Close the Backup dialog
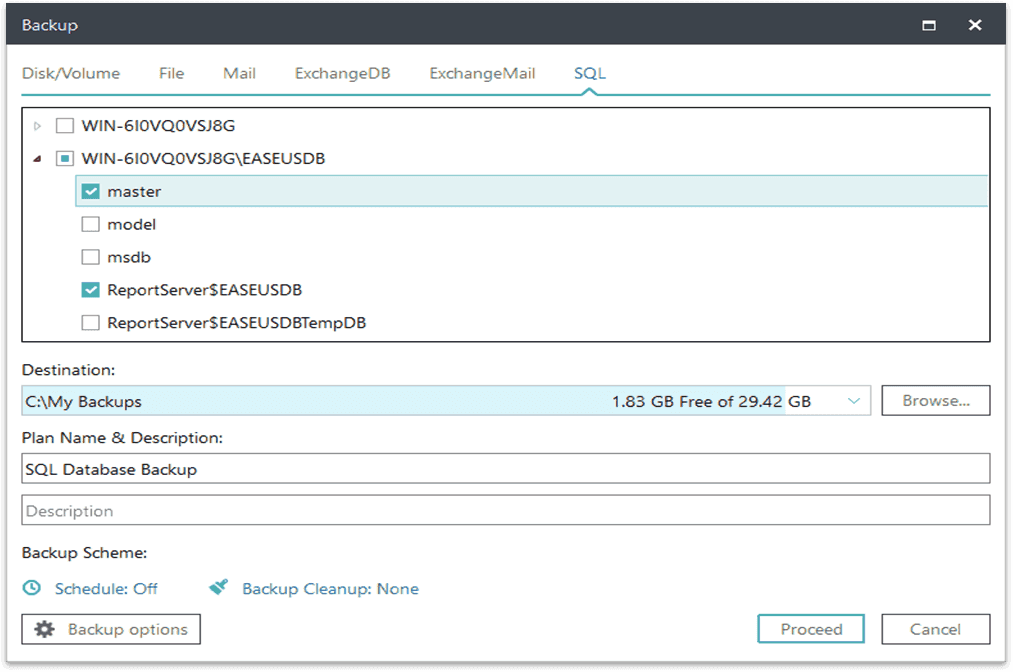This screenshot has height=672, width=1013. click(x=975, y=25)
